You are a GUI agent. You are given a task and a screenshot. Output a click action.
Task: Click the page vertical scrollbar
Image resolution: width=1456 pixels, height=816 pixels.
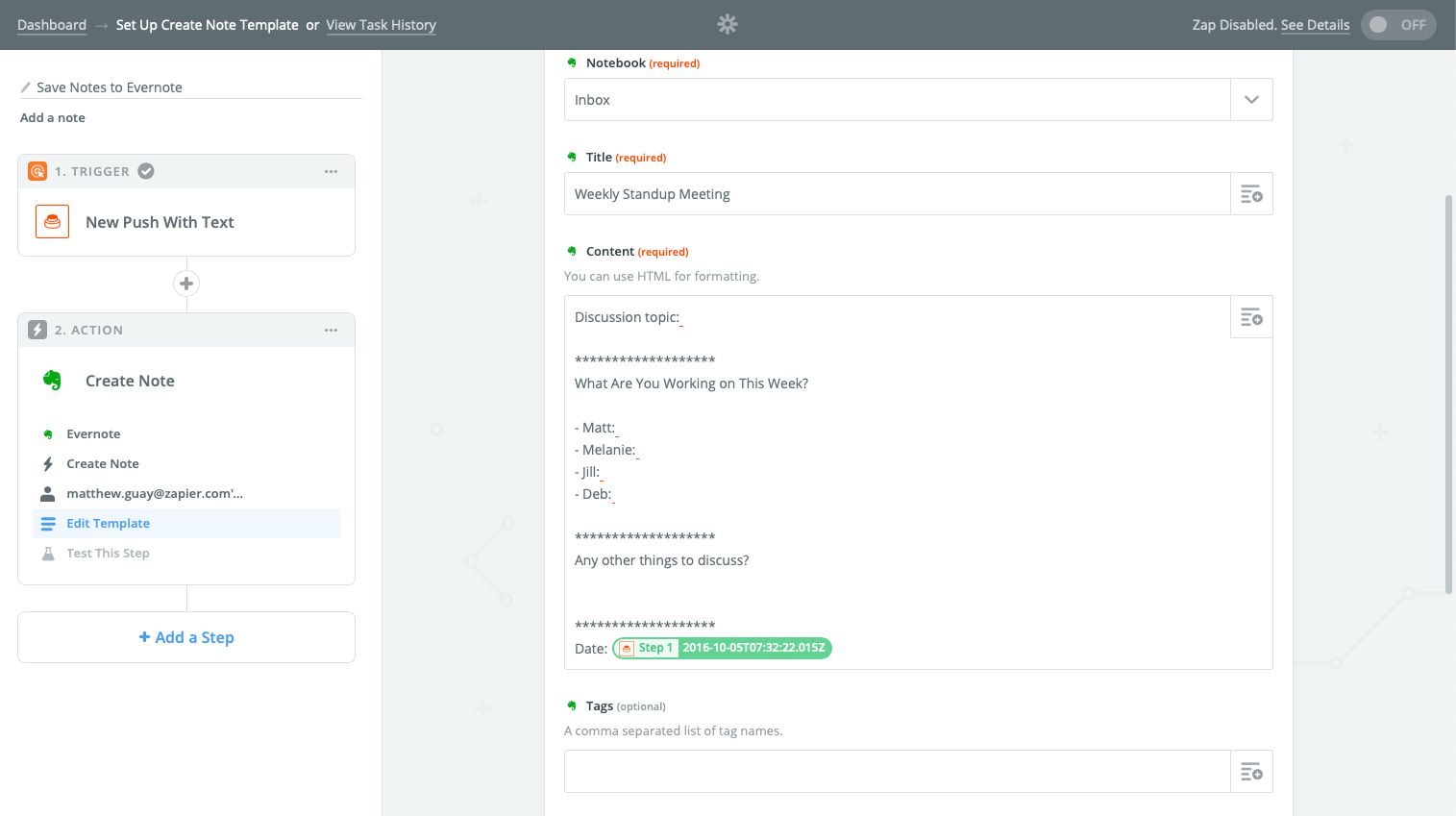click(x=1449, y=394)
